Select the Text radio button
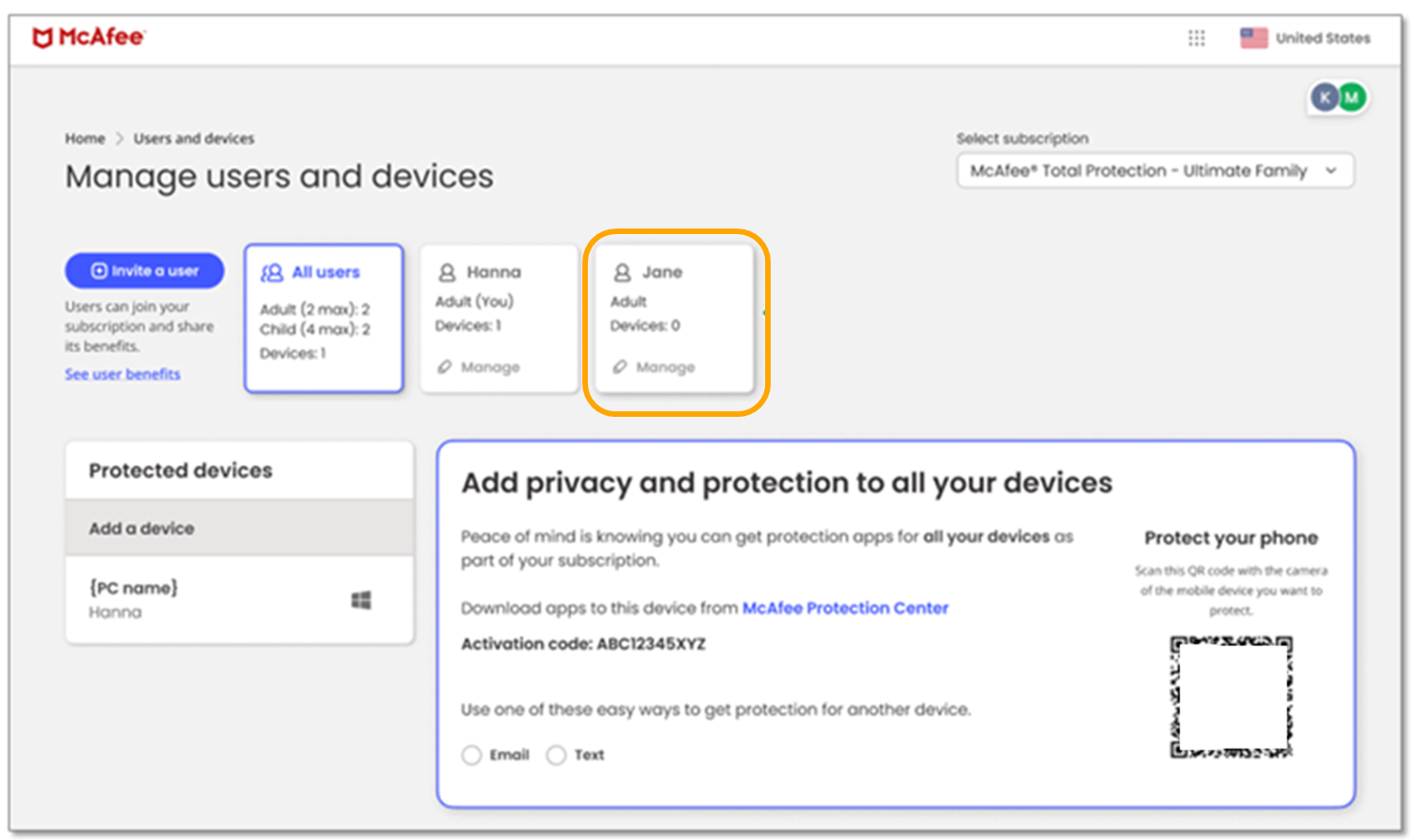This screenshot has height=840, width=1417. click(556, 755)
